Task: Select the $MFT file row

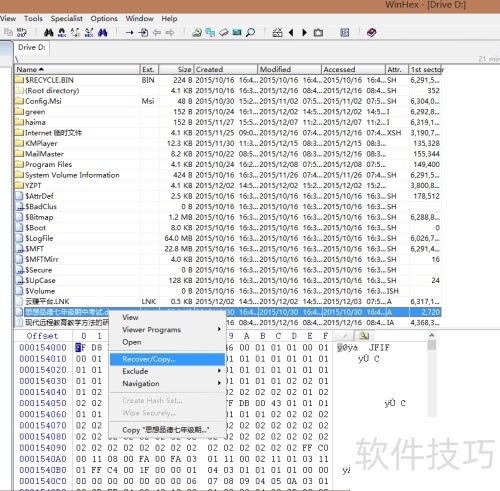Action: tap(228, 249)
